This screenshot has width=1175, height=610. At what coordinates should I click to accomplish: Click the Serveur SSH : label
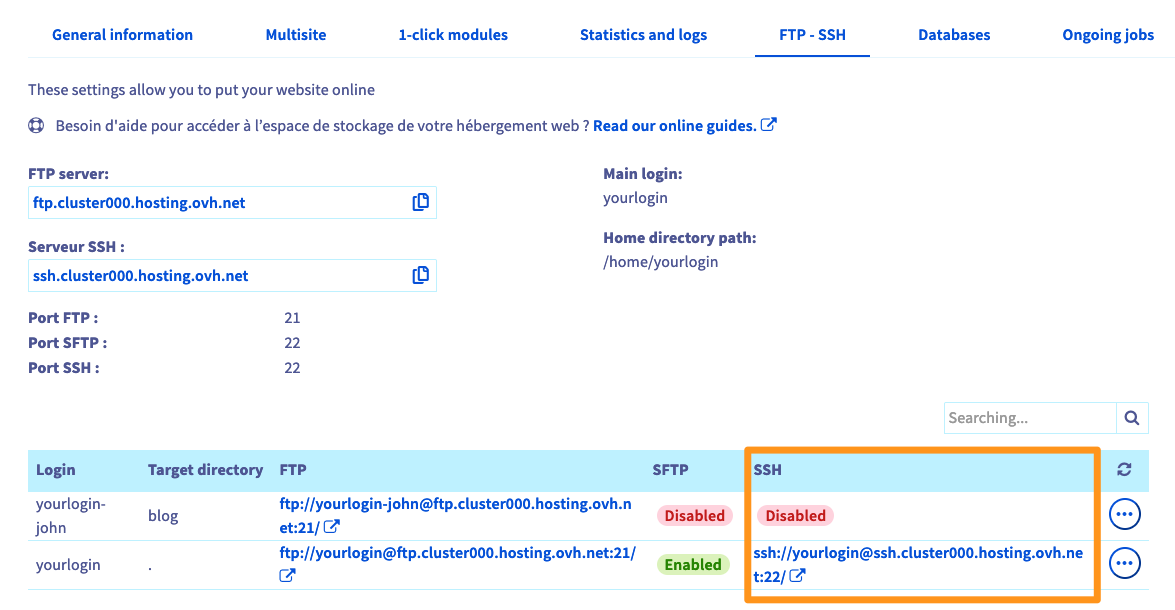click(x=76, y=247)
